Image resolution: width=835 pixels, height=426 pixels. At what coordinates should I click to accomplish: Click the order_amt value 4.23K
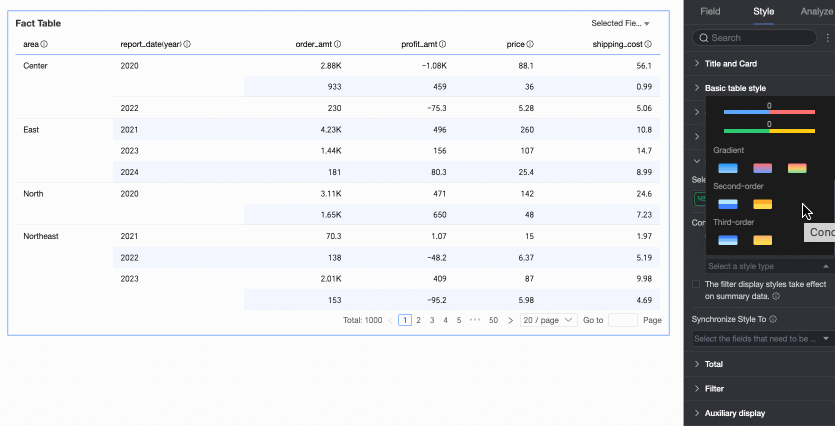331,130
